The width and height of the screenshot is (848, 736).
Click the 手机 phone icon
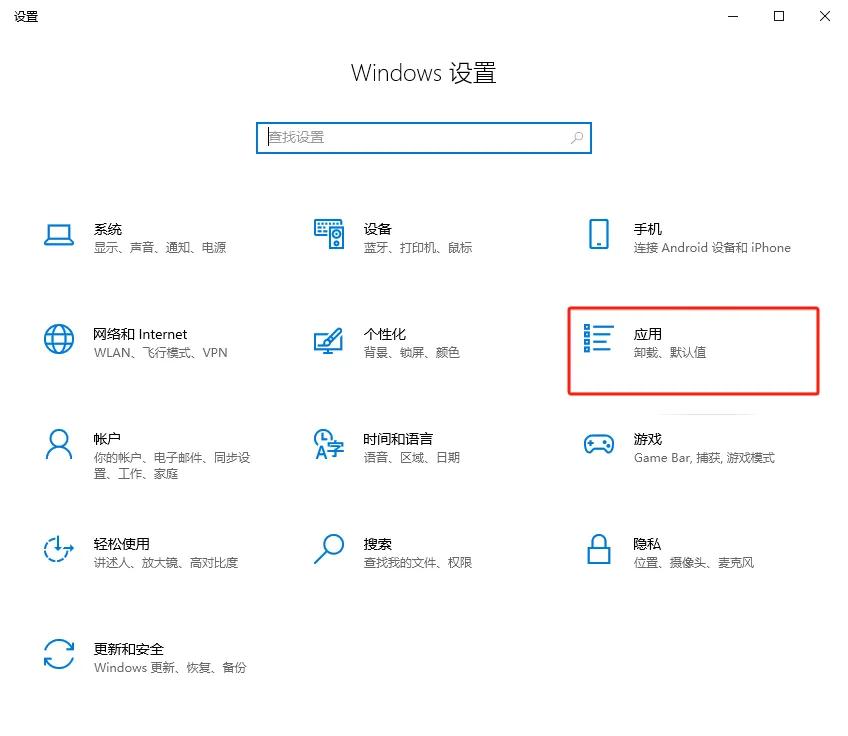point(599,234)
